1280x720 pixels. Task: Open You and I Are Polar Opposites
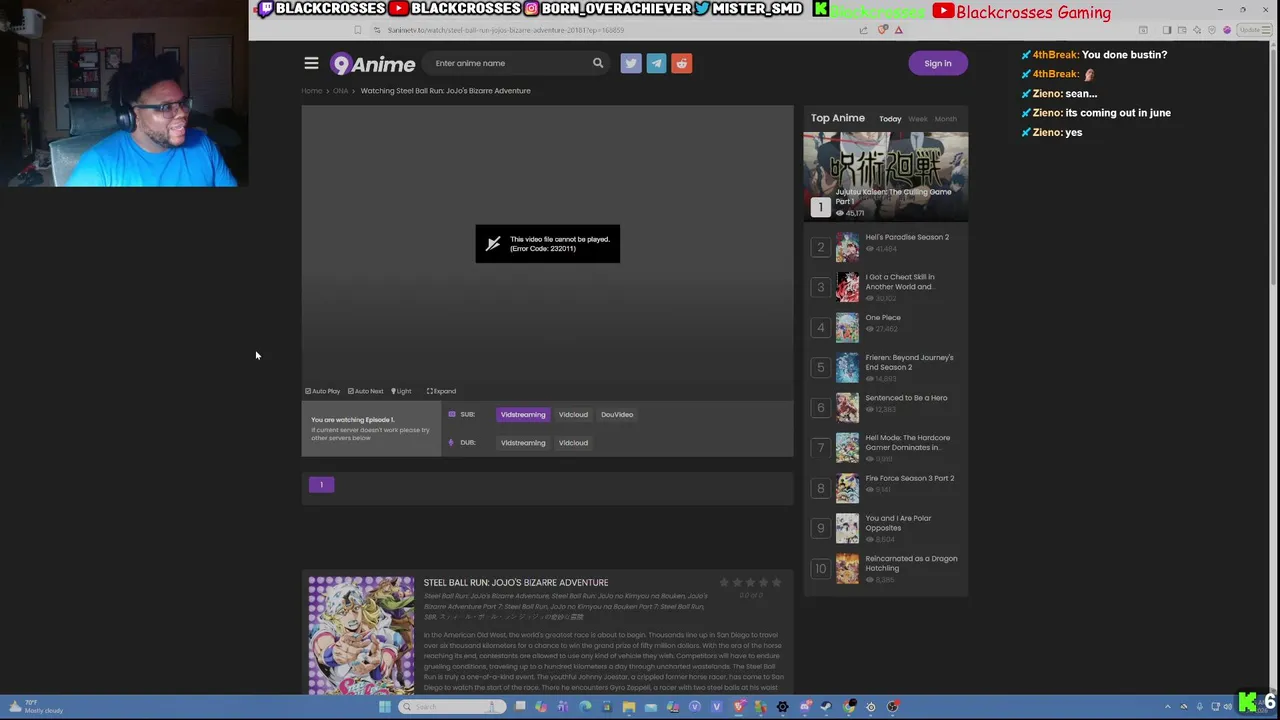click(x=898, y=523)
